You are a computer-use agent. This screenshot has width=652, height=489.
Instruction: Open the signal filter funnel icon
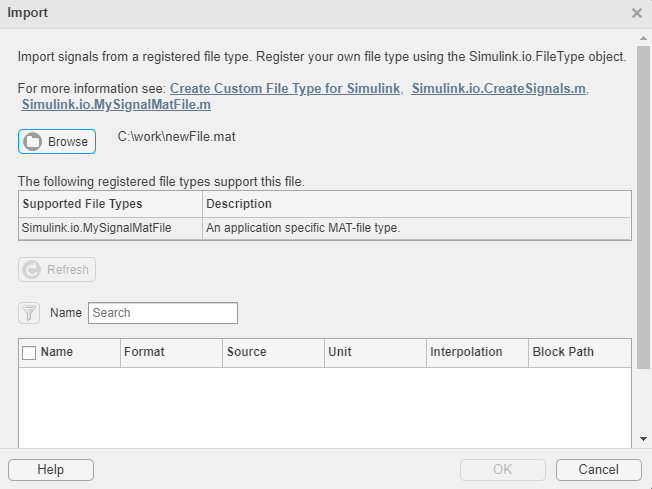[x=29, y=313]
